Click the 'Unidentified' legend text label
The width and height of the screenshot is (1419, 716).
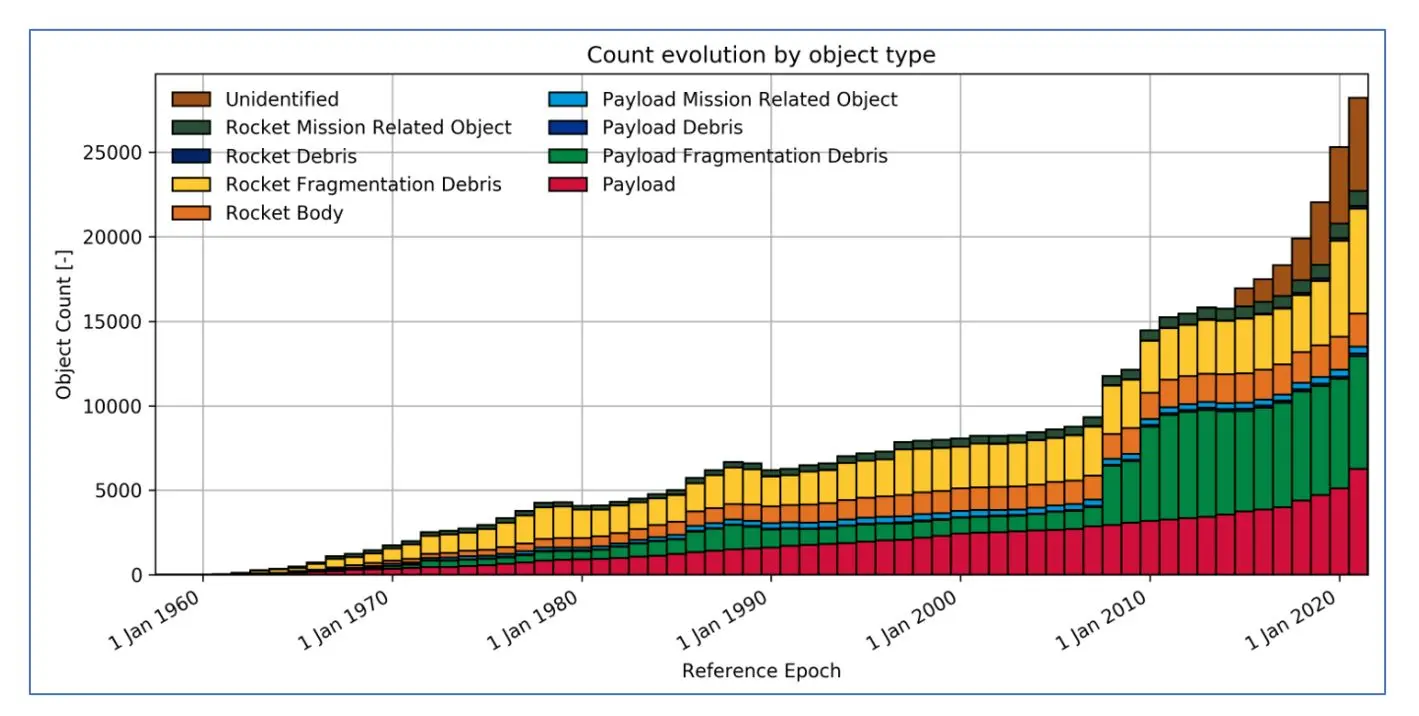pos(282,99)
